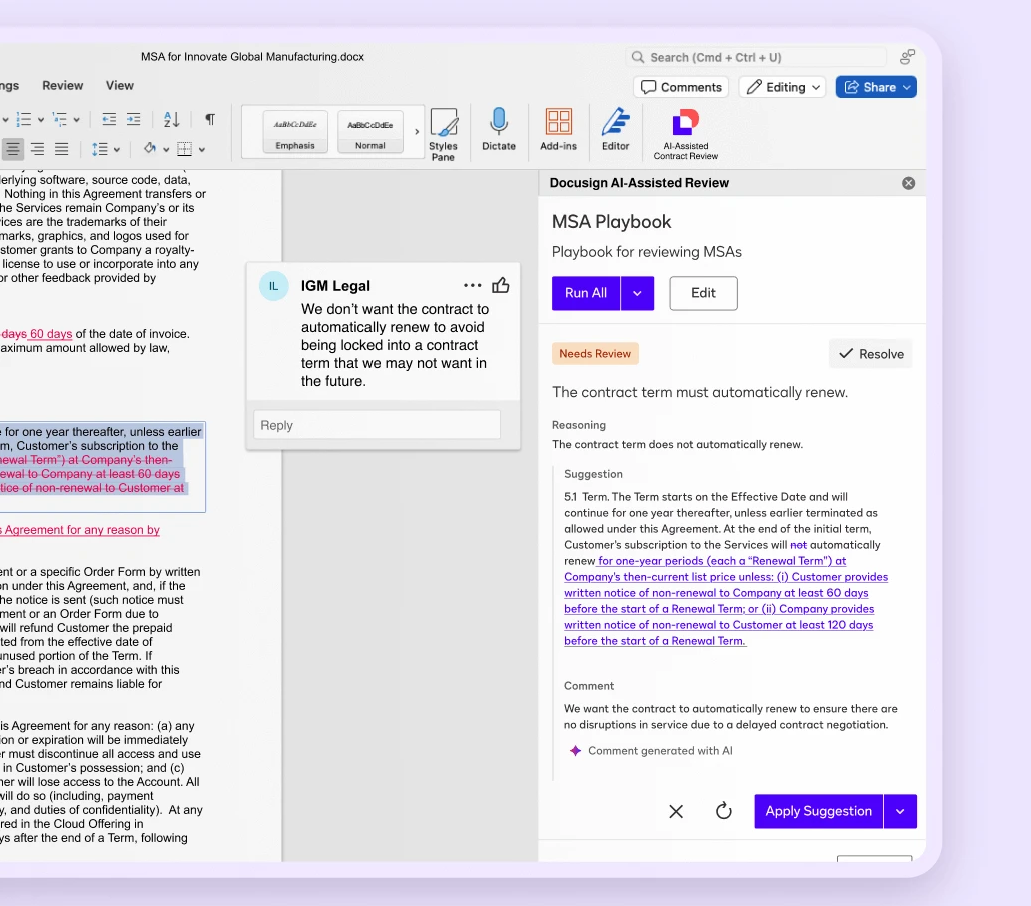The height and width of the screenshot is (906, 1031).
Task: Click the MSA Playbook heading
Action: (611, 222)
